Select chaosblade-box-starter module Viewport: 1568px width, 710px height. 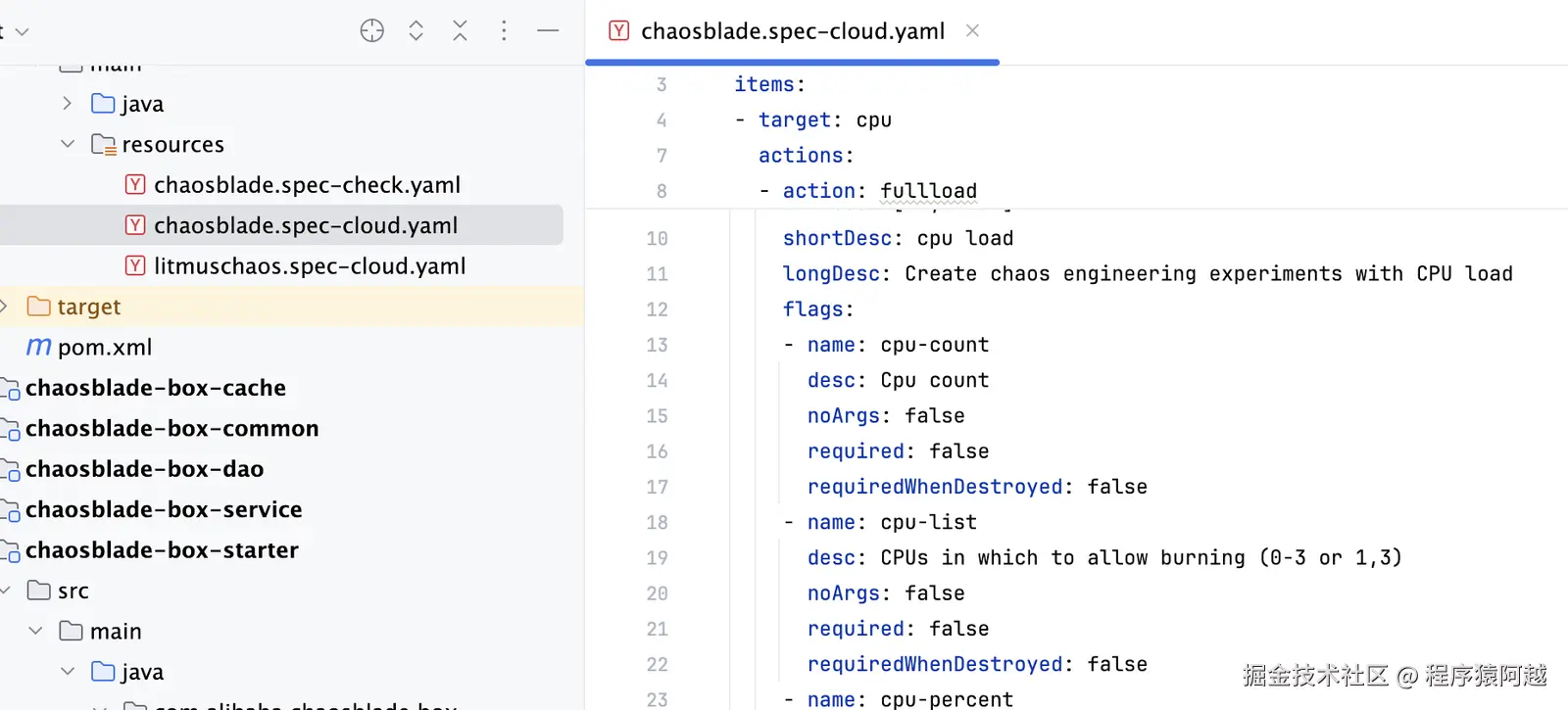coord(162,550)
